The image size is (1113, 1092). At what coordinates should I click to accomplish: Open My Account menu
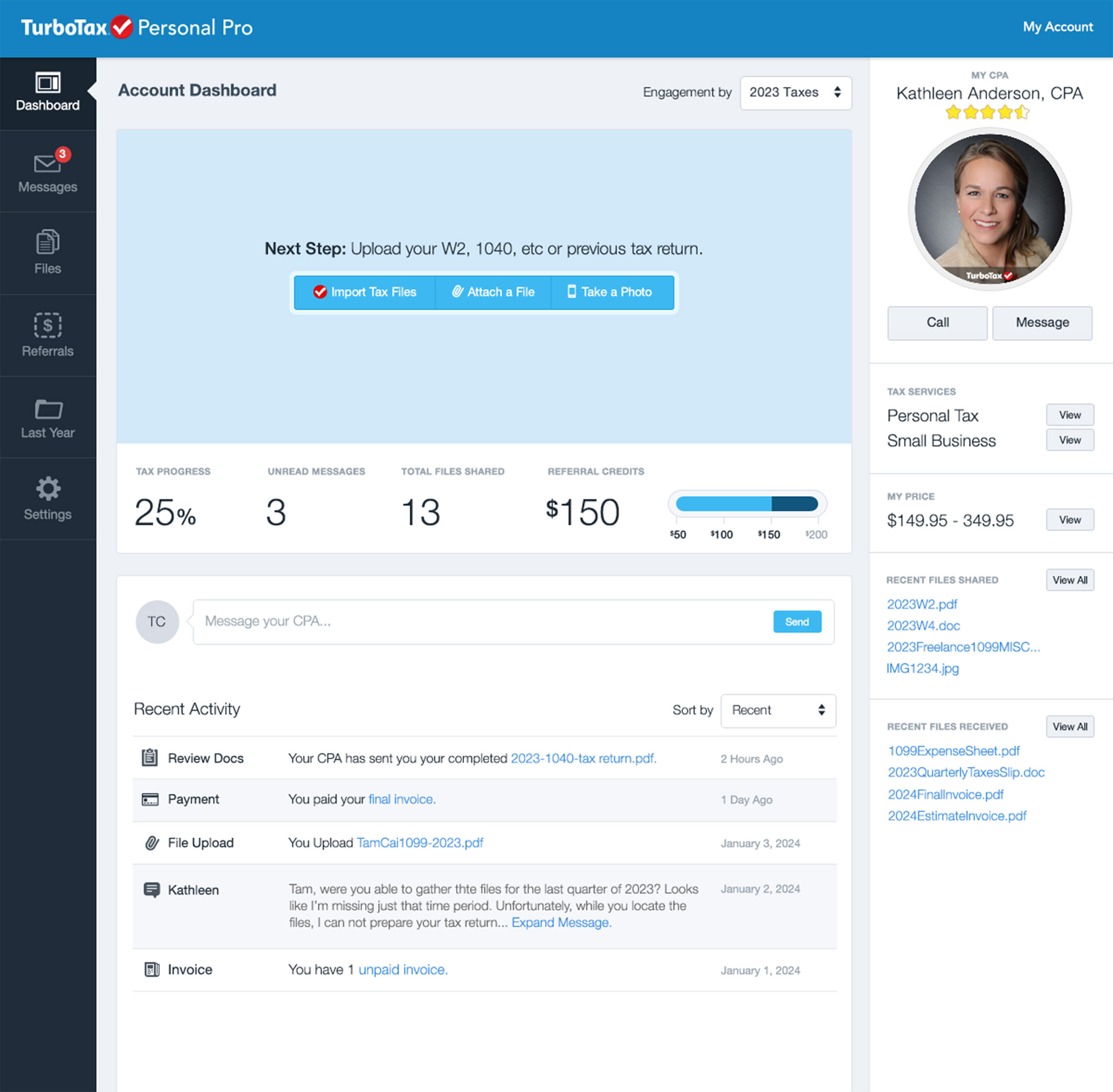[x=1057, y=27]
